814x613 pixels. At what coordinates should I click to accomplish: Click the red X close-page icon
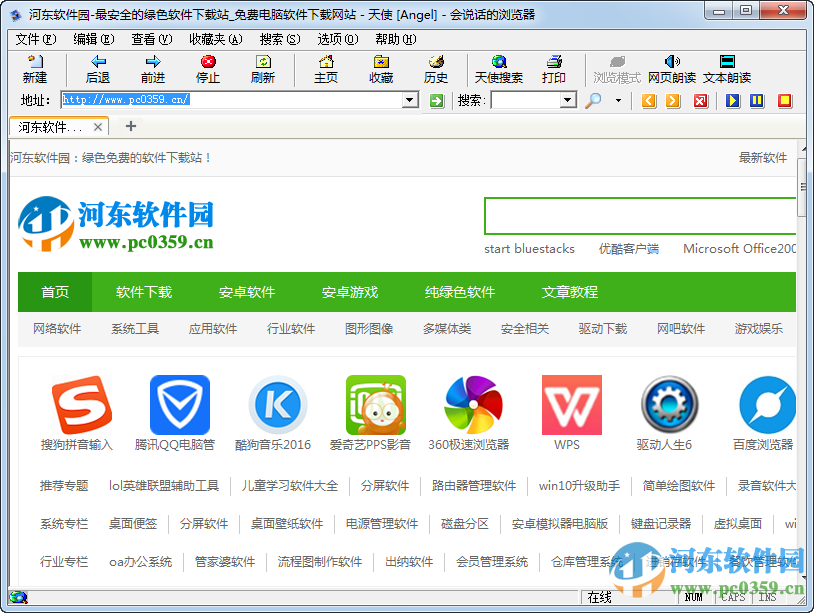click(701, 100)
